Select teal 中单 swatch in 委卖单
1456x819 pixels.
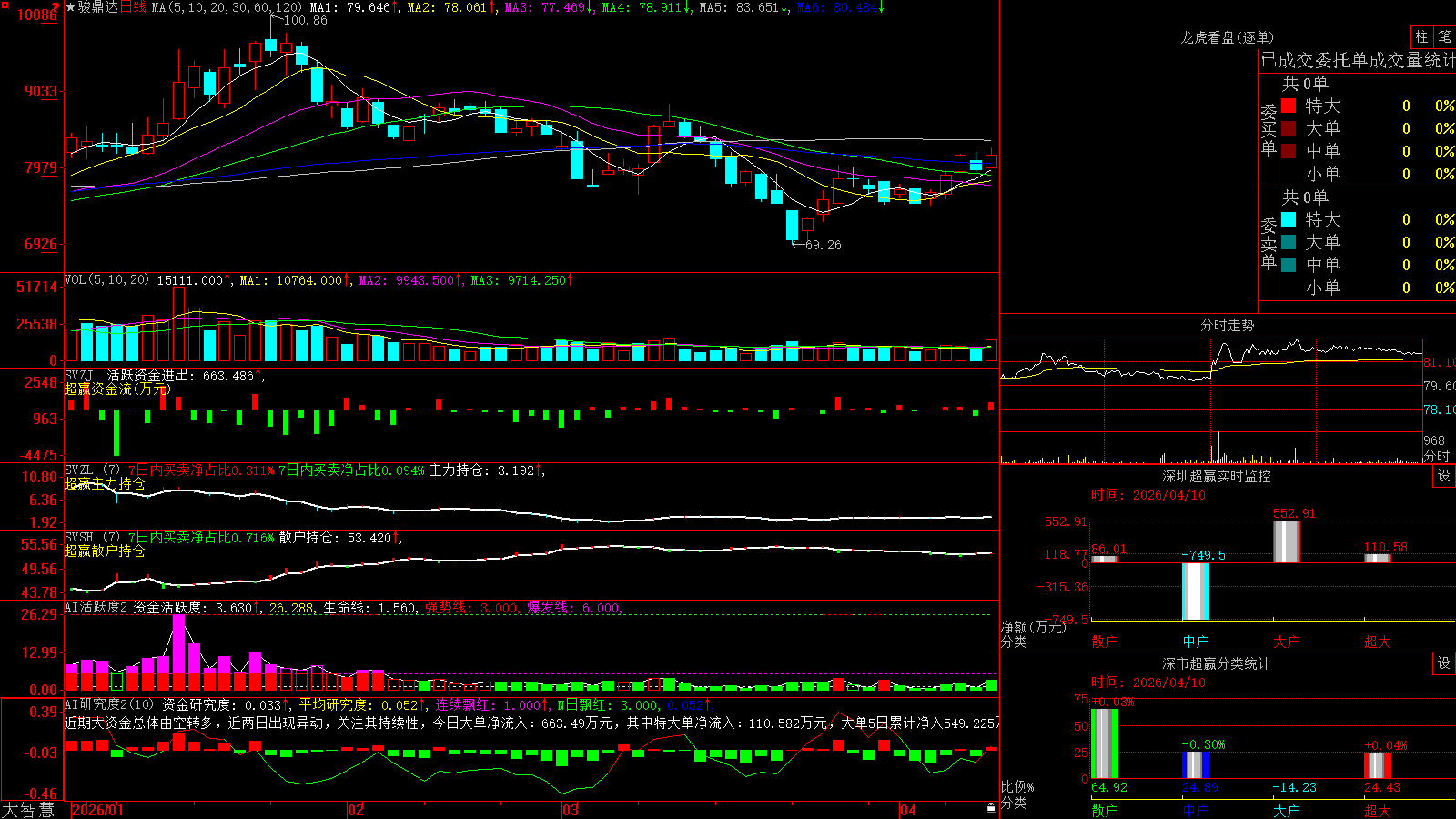click(1289, 265)
